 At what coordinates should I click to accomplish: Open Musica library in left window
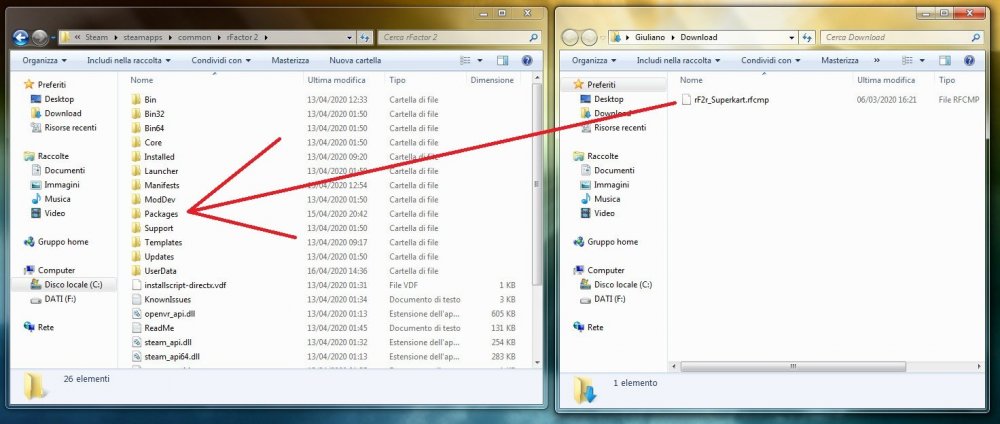(x=57, y=199)
